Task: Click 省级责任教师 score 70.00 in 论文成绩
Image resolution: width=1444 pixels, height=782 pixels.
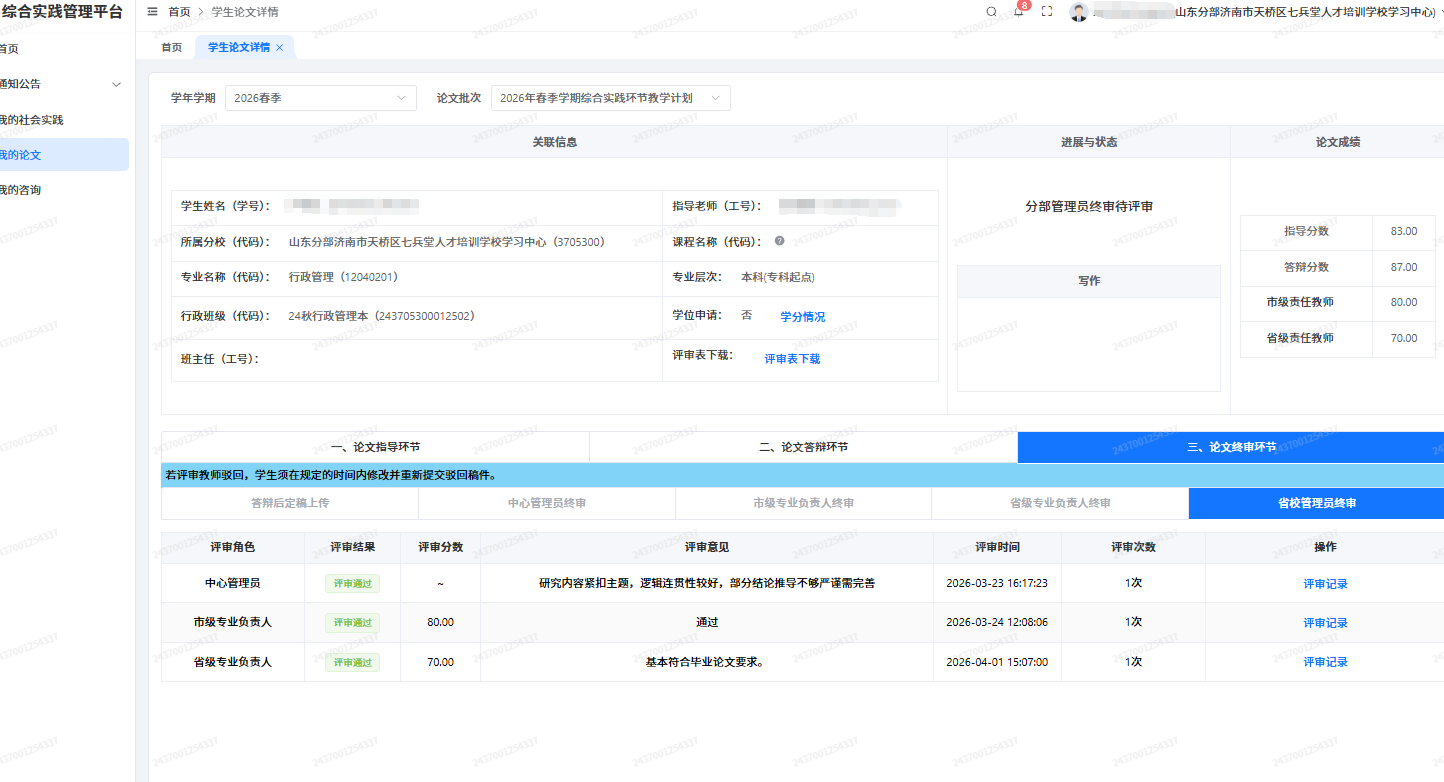Action: point(1404,338)
